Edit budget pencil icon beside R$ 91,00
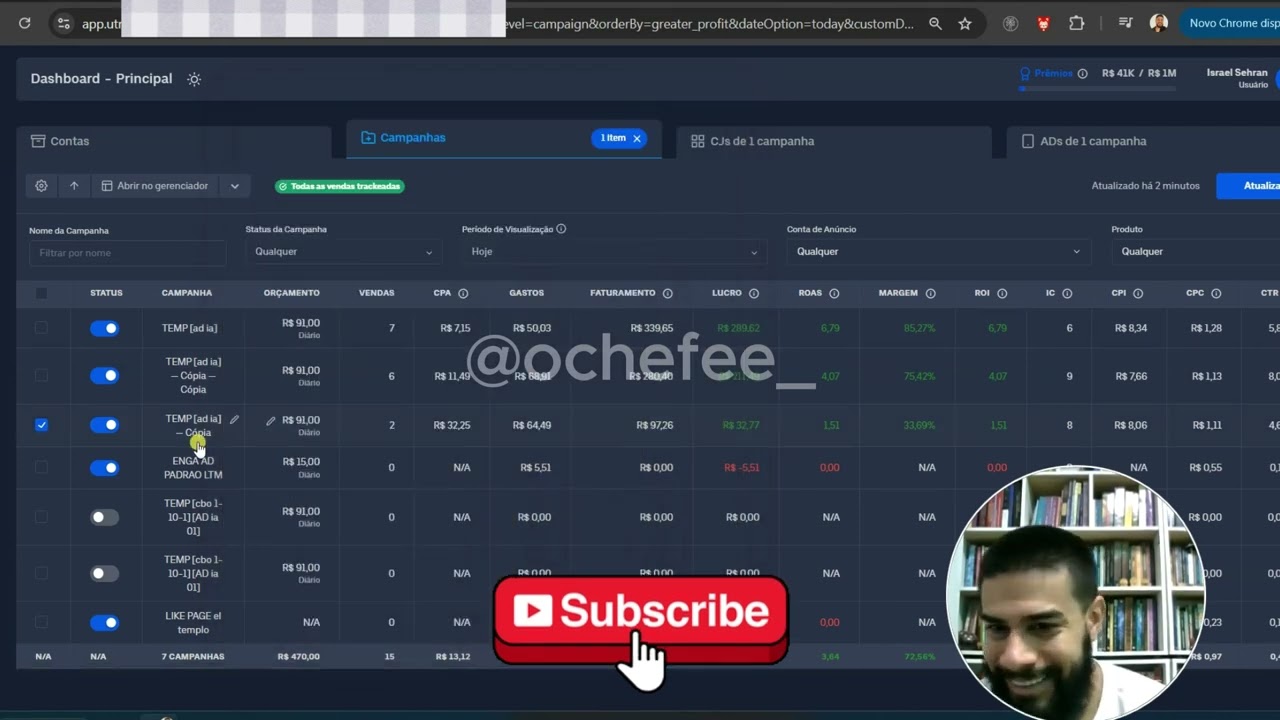Viewport: 1280px width, 720px height. 270,421
